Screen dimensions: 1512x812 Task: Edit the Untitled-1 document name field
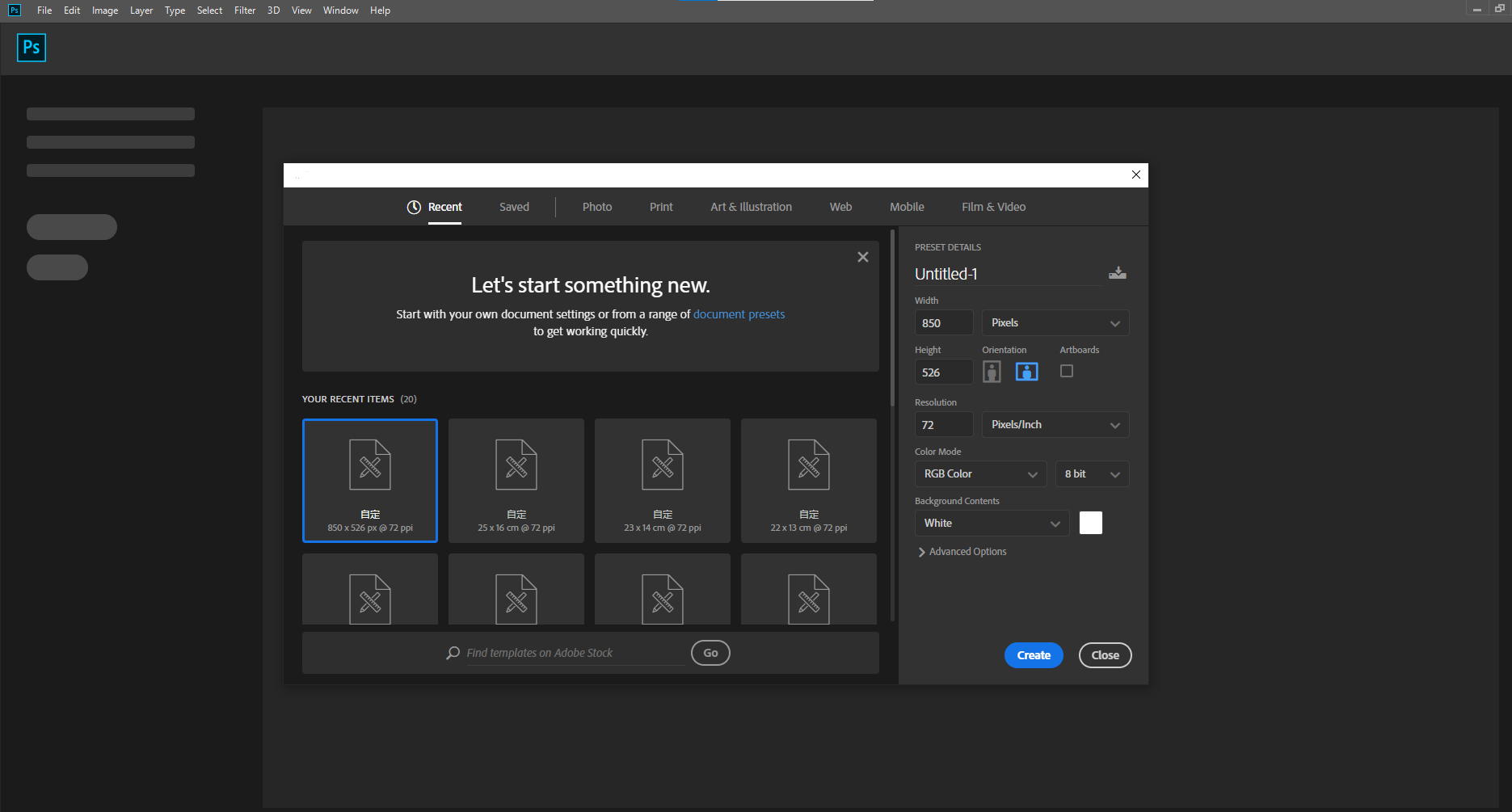[1008, 274]
